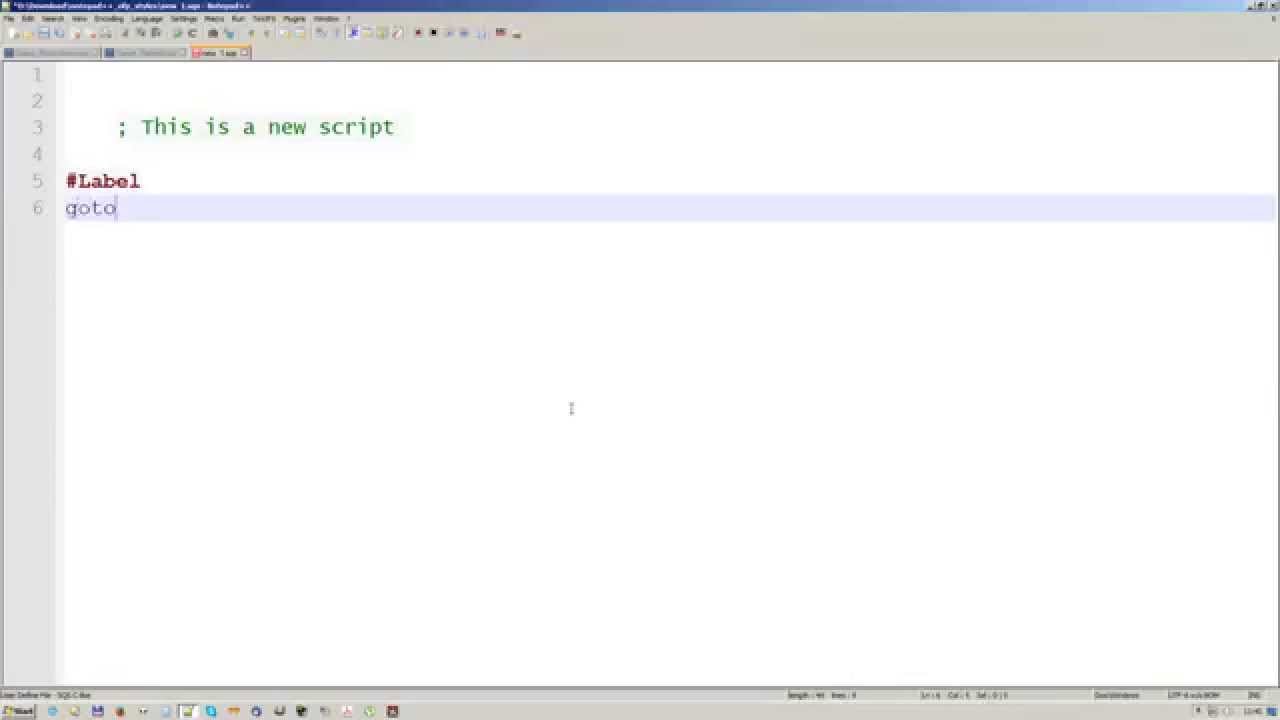Open Find with the binoculars toolbar icon
This screenshot has width=1280, height=720.
click(213, 33)
